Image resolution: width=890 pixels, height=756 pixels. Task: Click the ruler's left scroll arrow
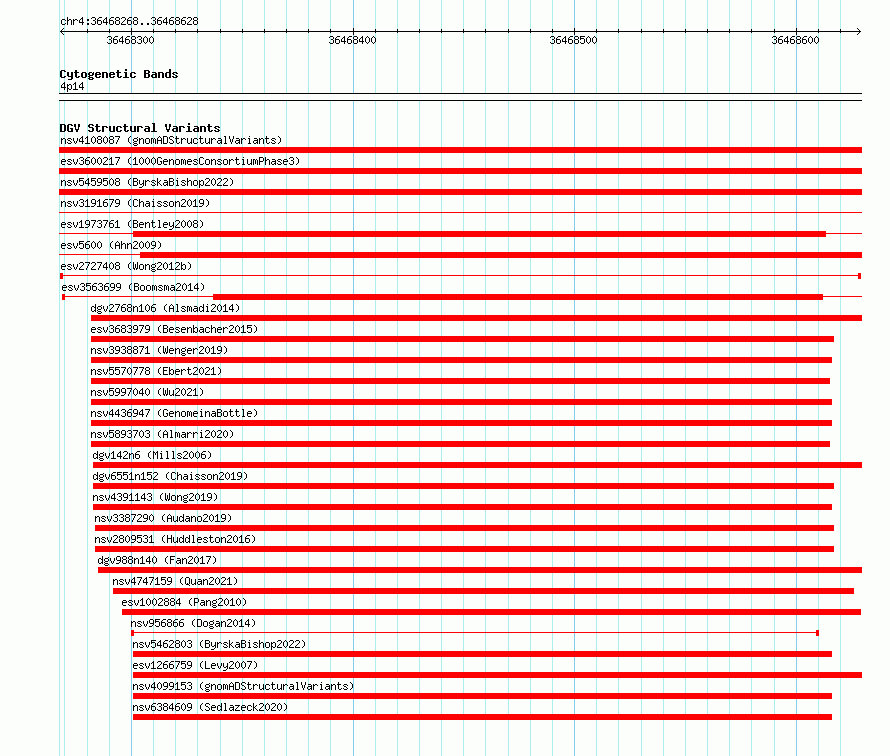click(x=62, y=31)
